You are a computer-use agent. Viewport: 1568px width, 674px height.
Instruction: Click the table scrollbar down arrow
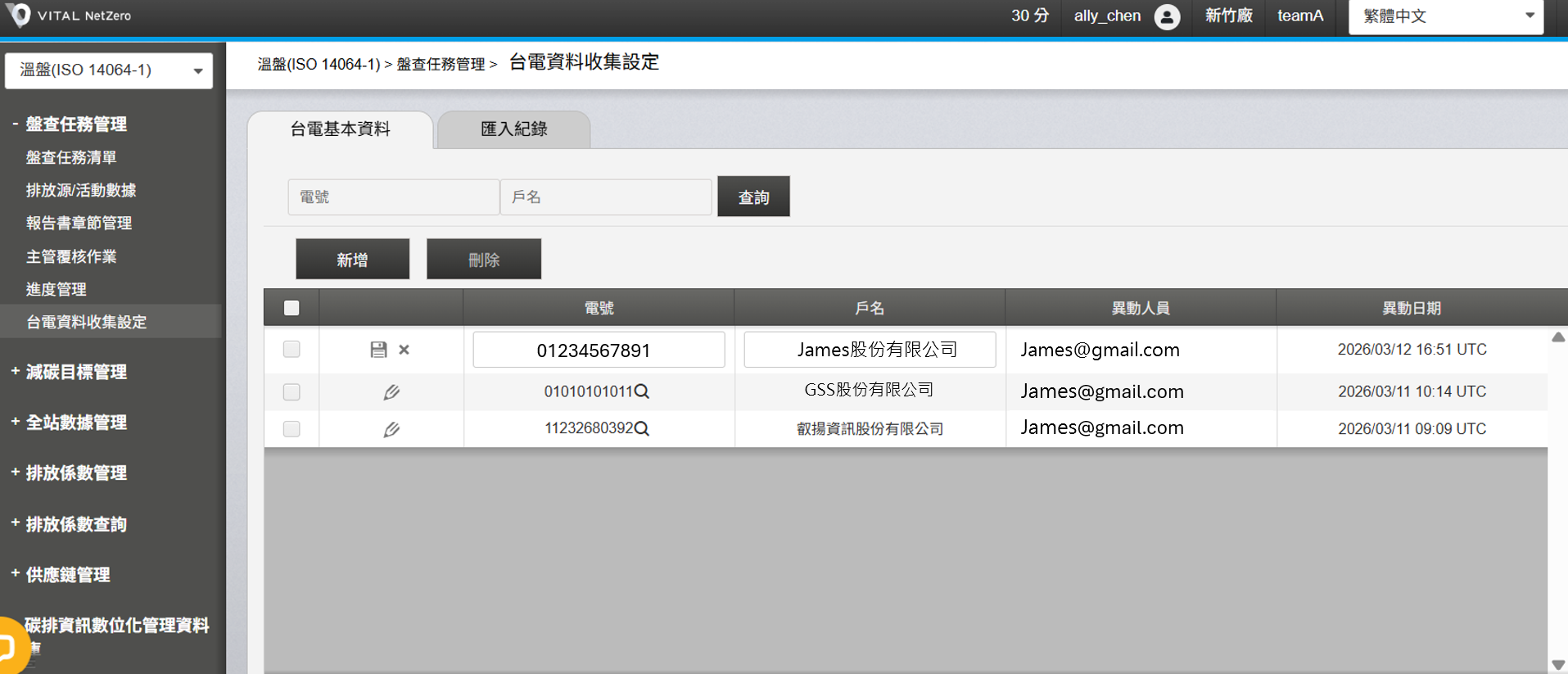click(1557, 665)
